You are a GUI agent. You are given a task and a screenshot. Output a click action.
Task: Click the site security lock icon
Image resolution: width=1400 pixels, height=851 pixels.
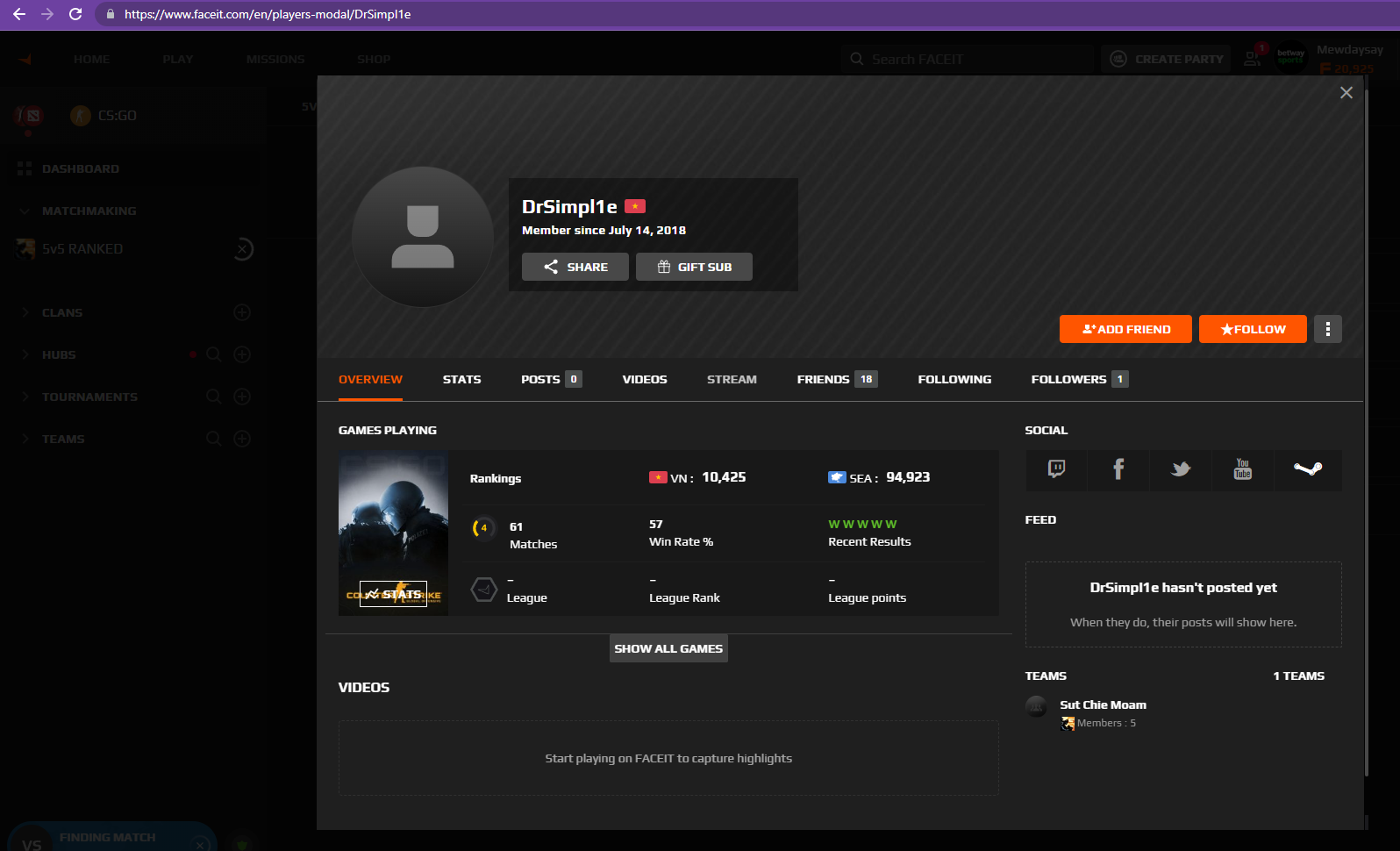(110, 14)
